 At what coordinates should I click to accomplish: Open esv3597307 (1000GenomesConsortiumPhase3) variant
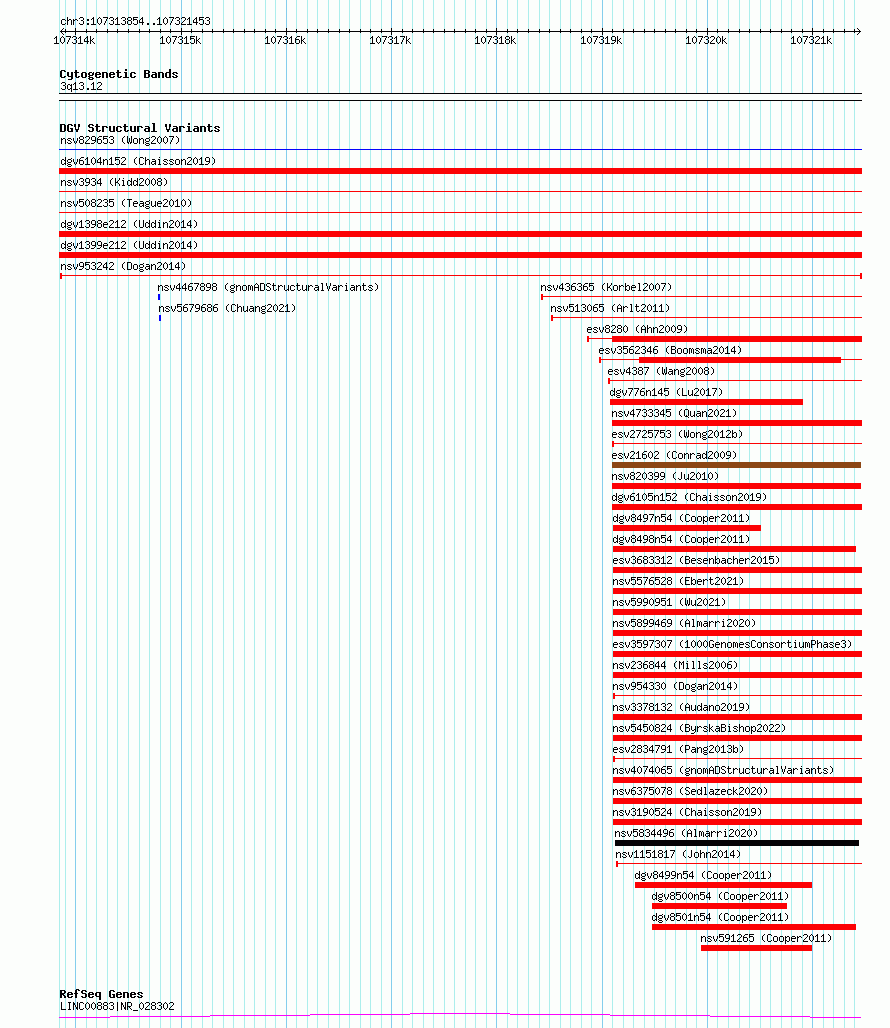[732, 644]
